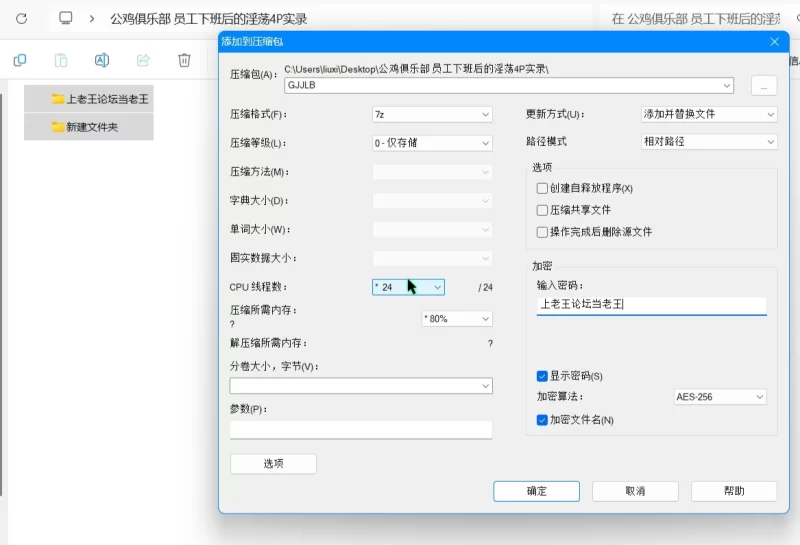Image resolution: width=800 pixels, height=545 pixels.
Task: Click the Copy icon in Explorer toolbar
Action: [20, 60]
